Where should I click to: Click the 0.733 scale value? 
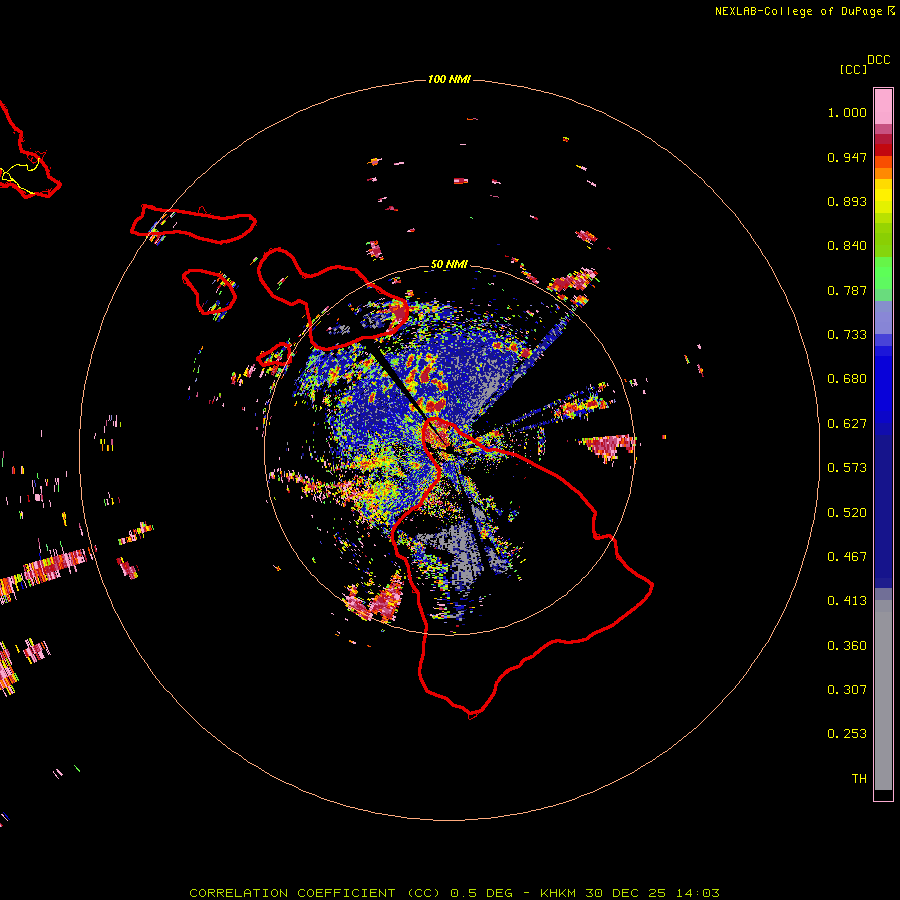coord(847,335)
